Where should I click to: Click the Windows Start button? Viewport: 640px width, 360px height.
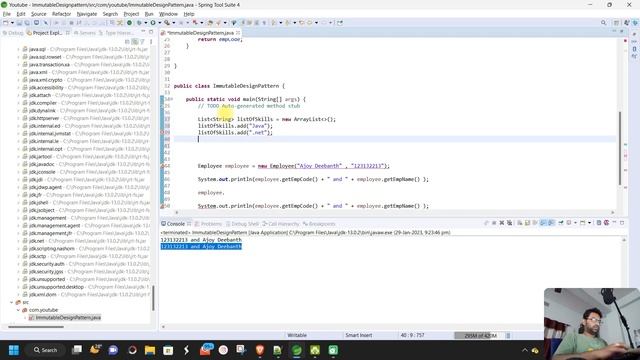(x=13, y=350)
